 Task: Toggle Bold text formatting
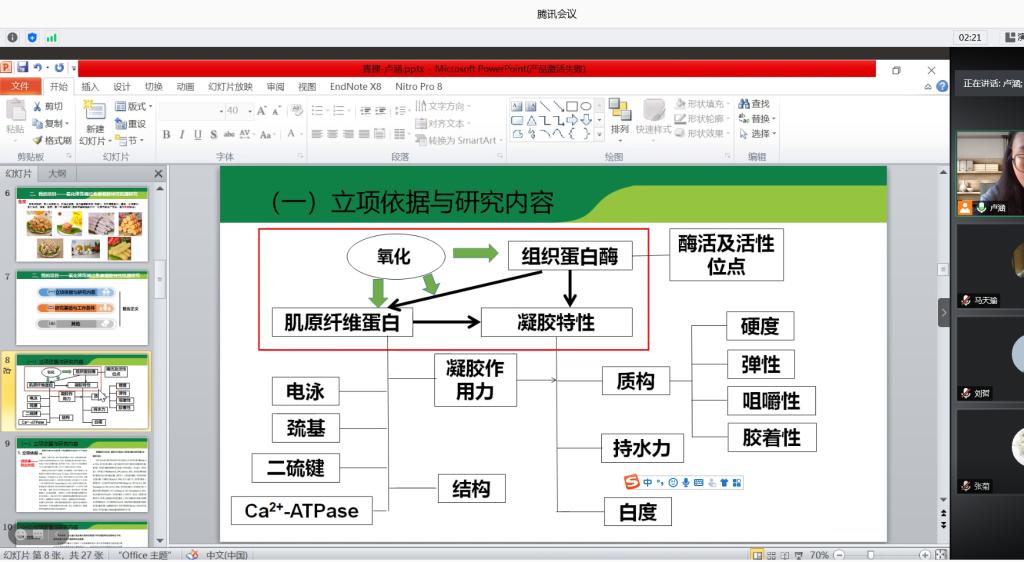(166, 135)
